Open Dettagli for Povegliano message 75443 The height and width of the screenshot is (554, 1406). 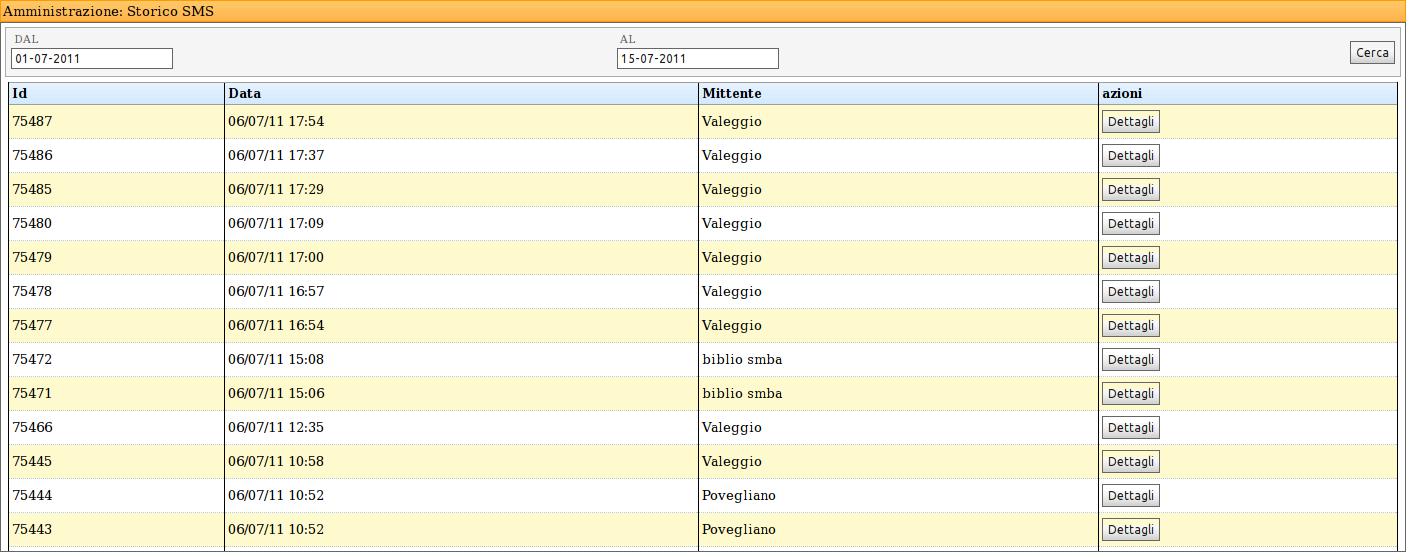point(1130,530)
